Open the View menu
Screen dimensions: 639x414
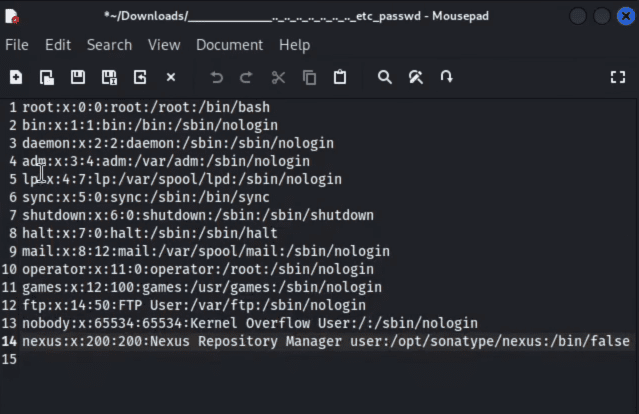tap(164, 45)
